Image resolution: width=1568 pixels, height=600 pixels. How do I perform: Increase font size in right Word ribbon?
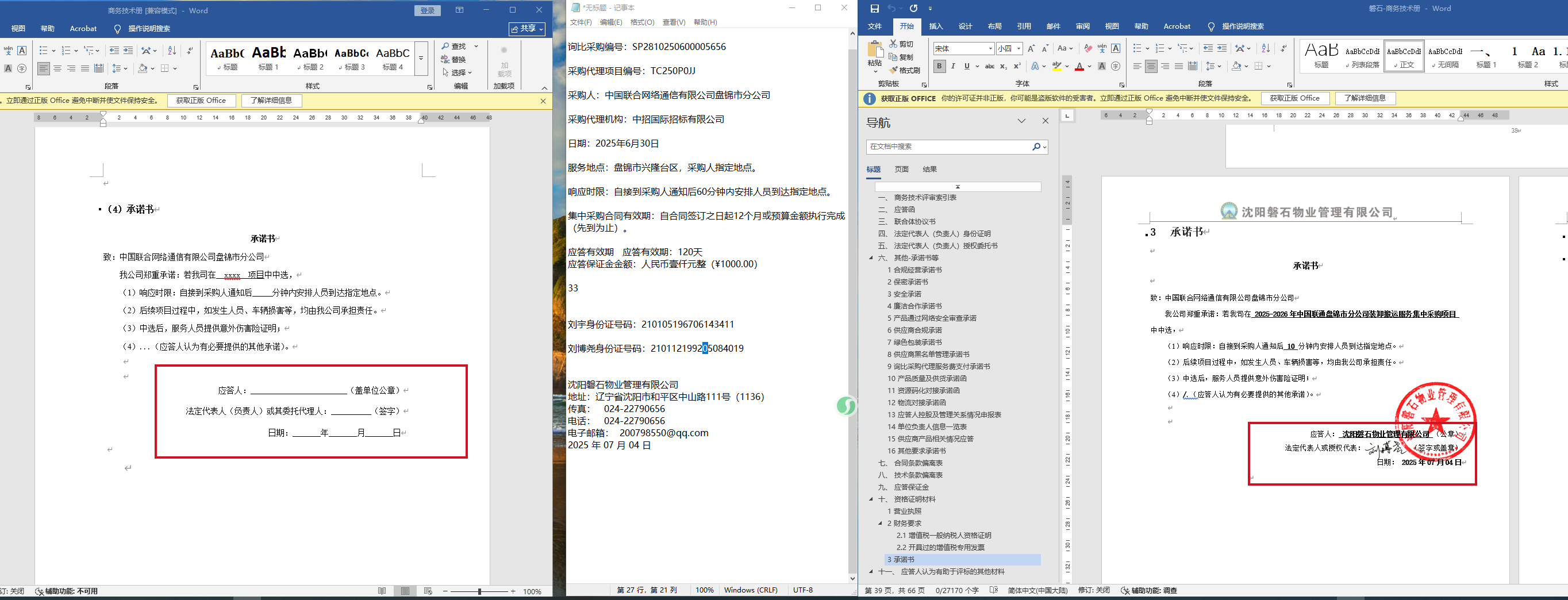coord(1031,49)
